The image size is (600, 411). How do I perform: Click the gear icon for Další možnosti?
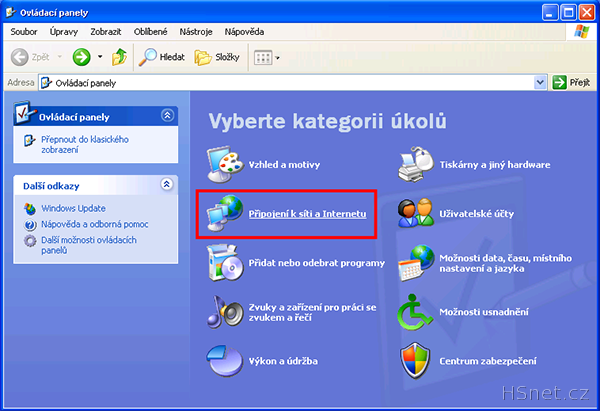tap(30, 241)
